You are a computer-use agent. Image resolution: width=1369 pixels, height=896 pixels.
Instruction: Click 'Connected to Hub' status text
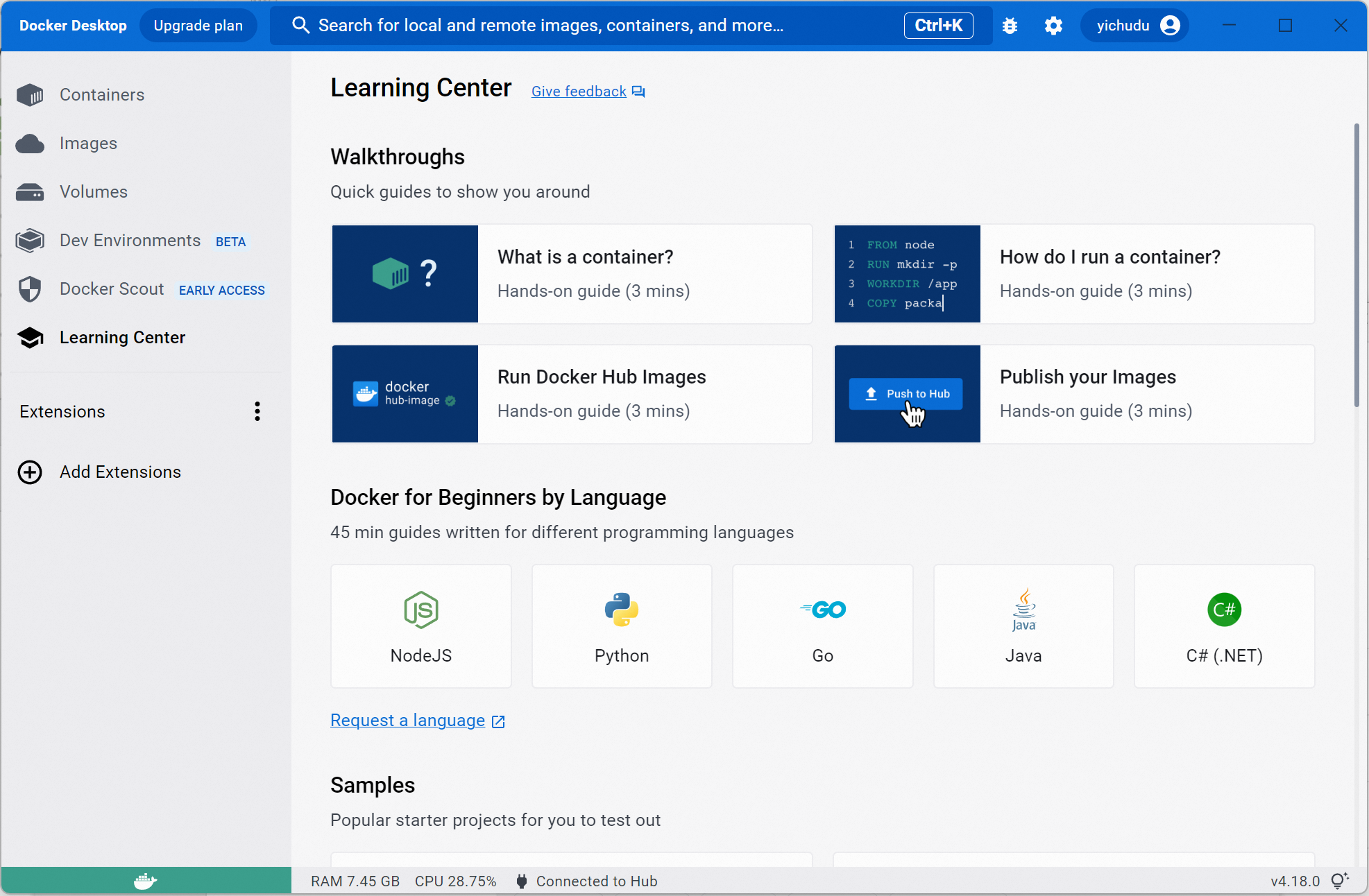coord(597,881)
